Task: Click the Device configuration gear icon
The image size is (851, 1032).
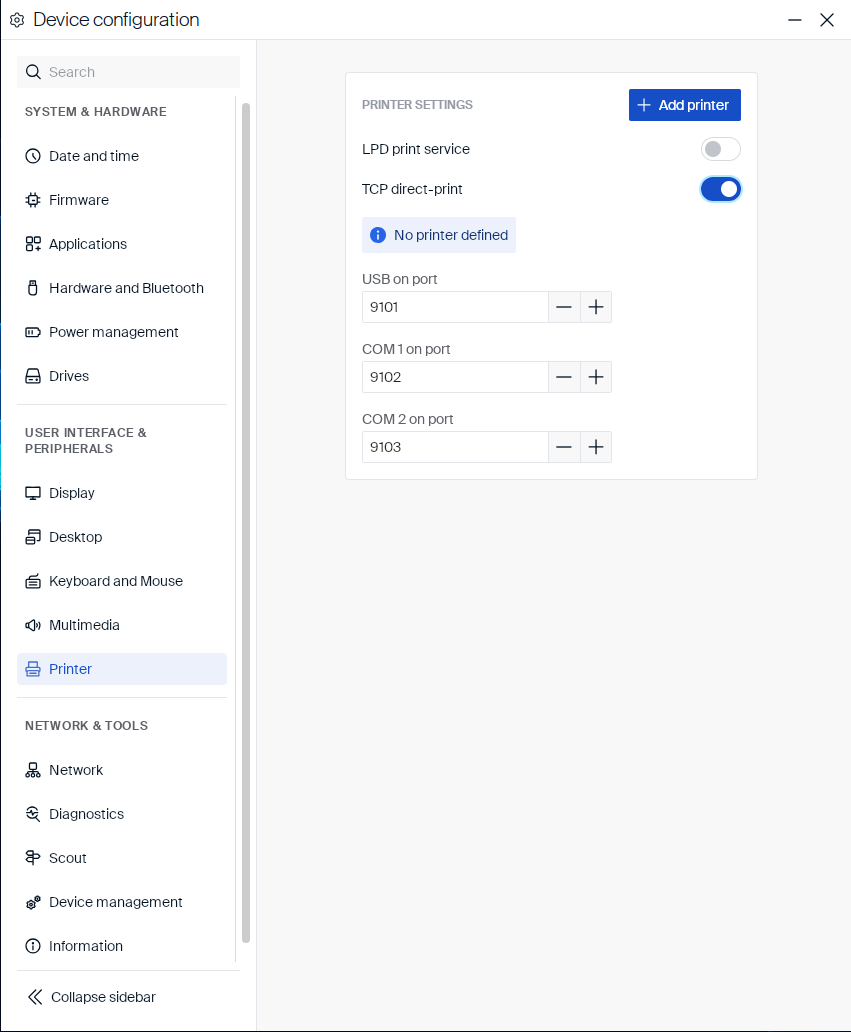Action: [x=17, y=20]
